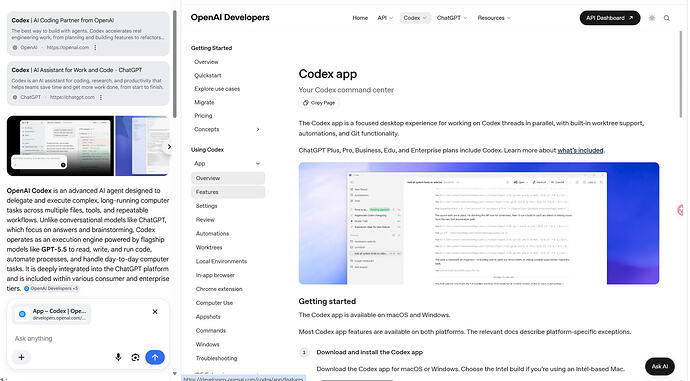The image size is (690, 381).
Task: Click the main page vertical scrollbar
Action: pos(680,74)
